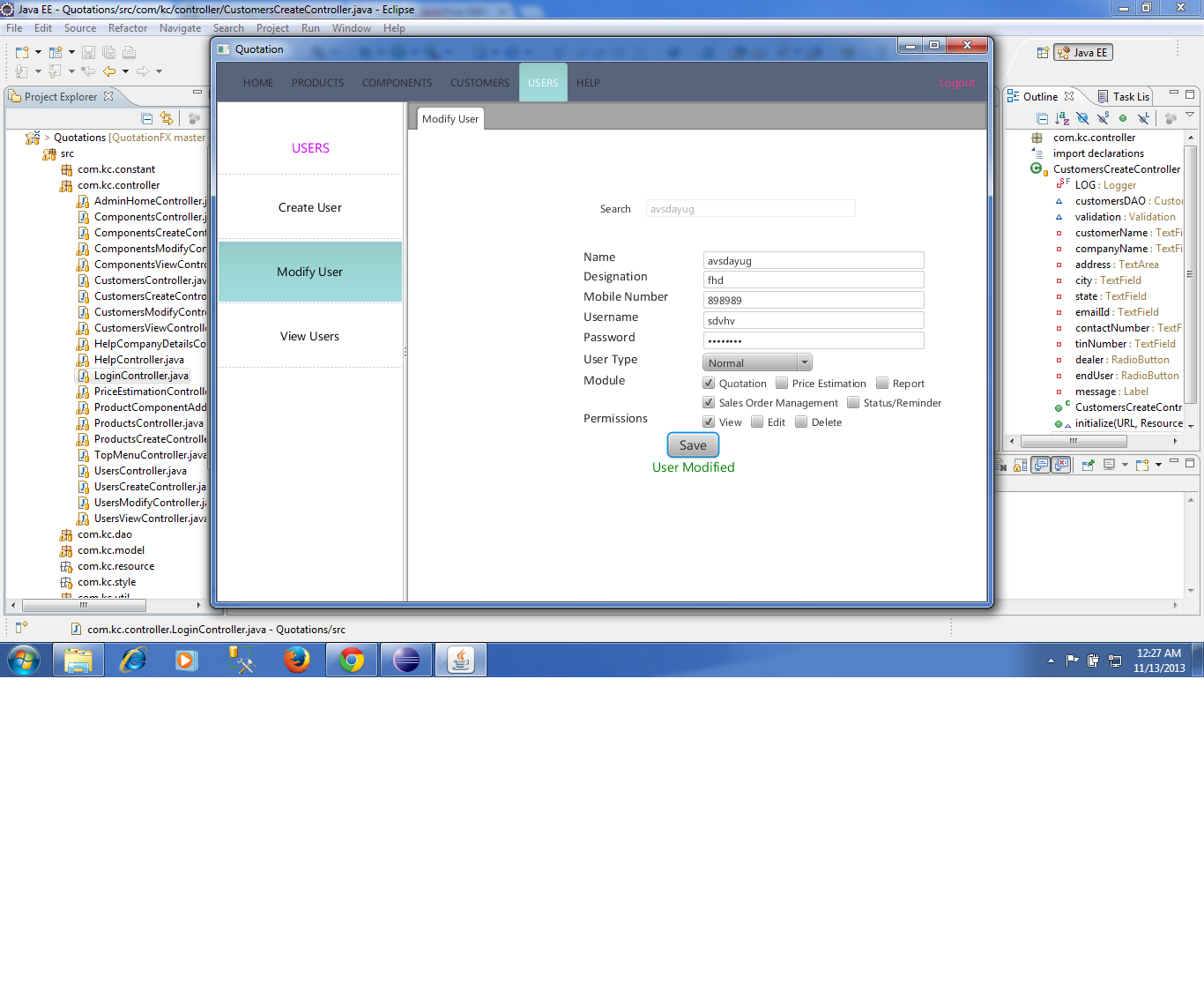The image size is (1204, 1000).
Task: Click the Designation field containing fhd
Action: [814, 280]
